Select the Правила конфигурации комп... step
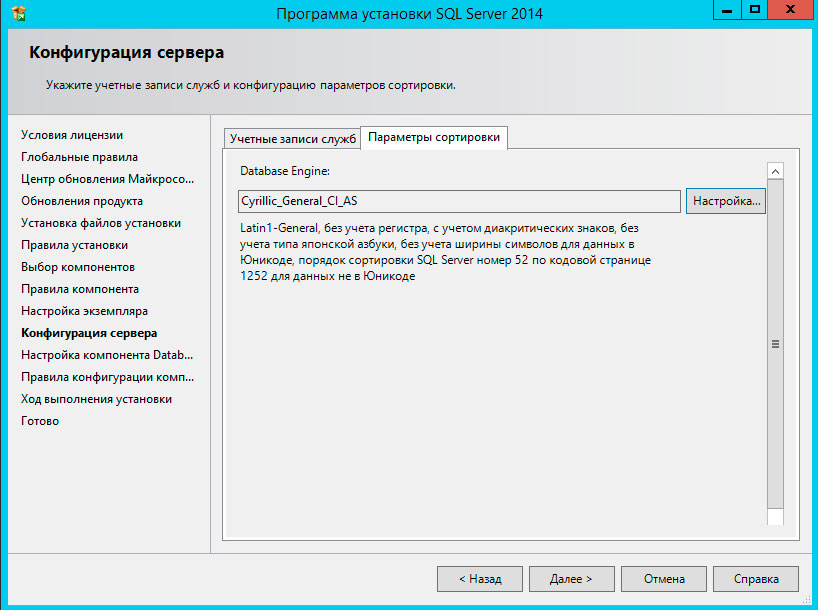The width and height of the screenshot is (818, 610). tap(107, 377)
